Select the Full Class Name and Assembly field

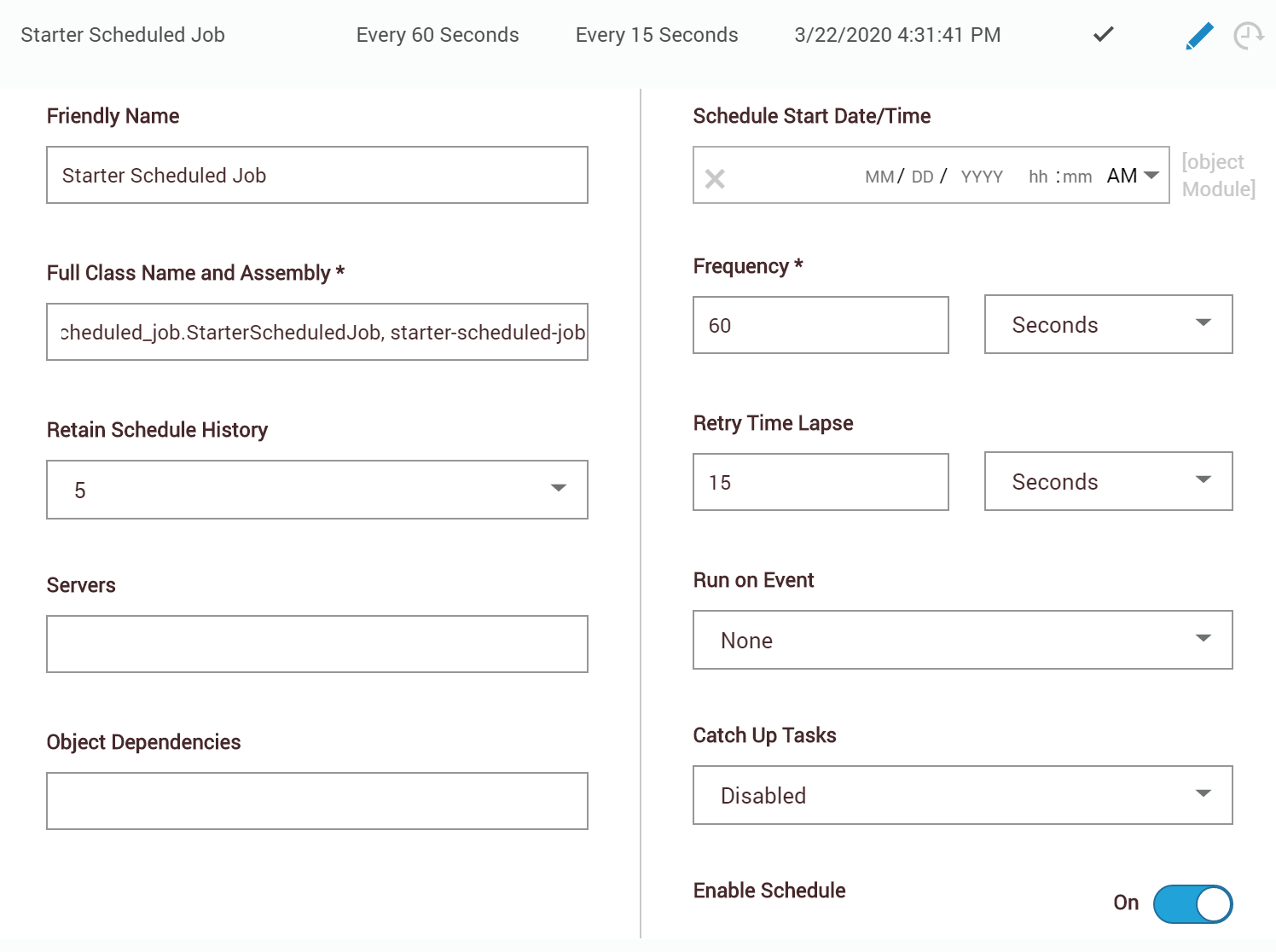click(x=316, y=332)
